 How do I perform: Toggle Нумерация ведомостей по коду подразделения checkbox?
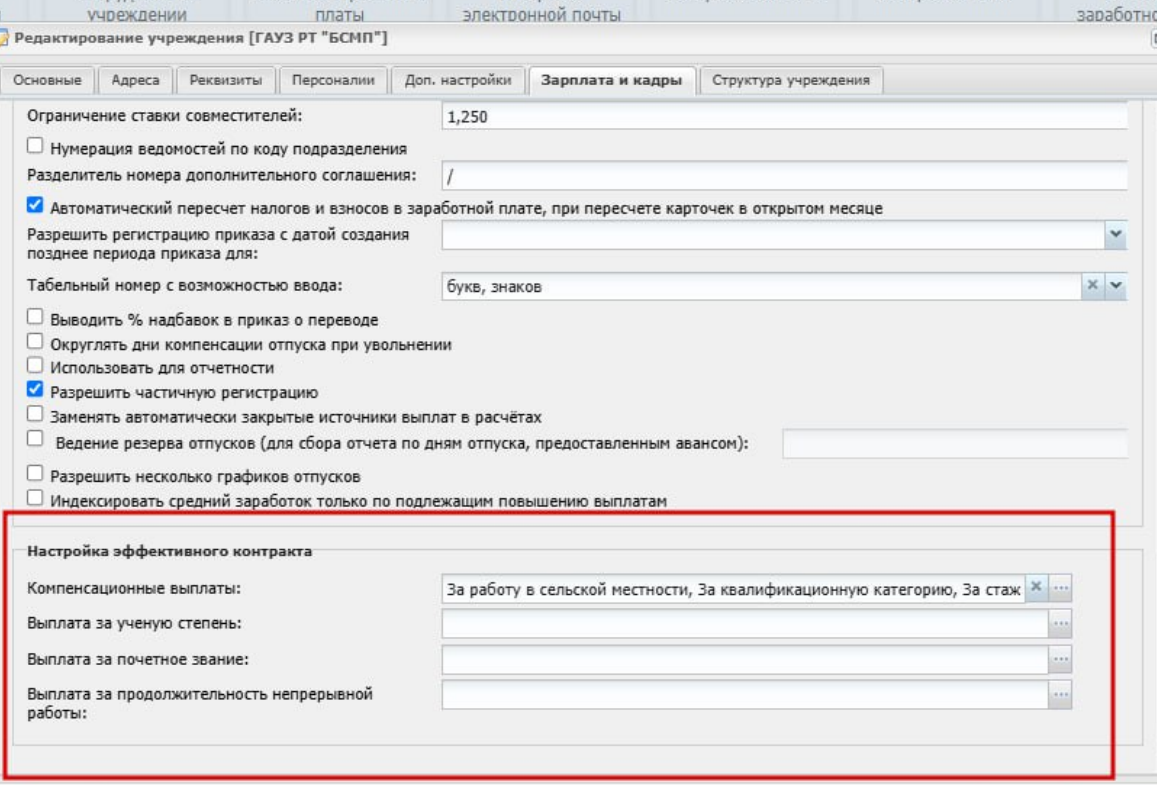pos(35,146)
